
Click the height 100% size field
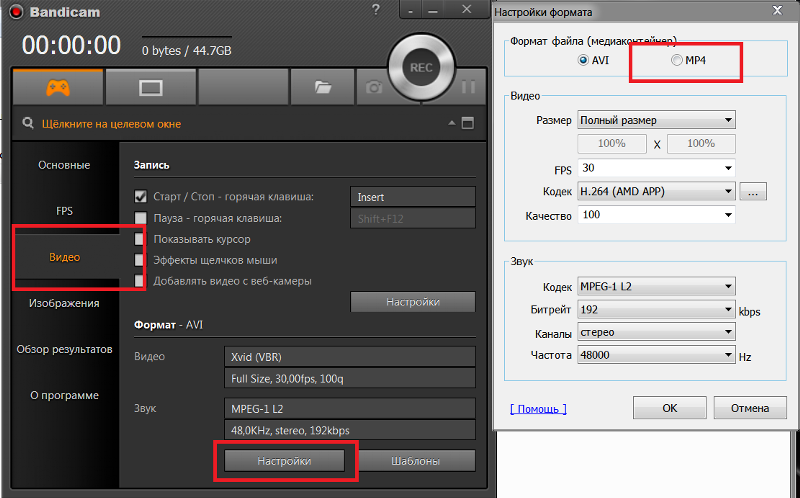point(701,144)
